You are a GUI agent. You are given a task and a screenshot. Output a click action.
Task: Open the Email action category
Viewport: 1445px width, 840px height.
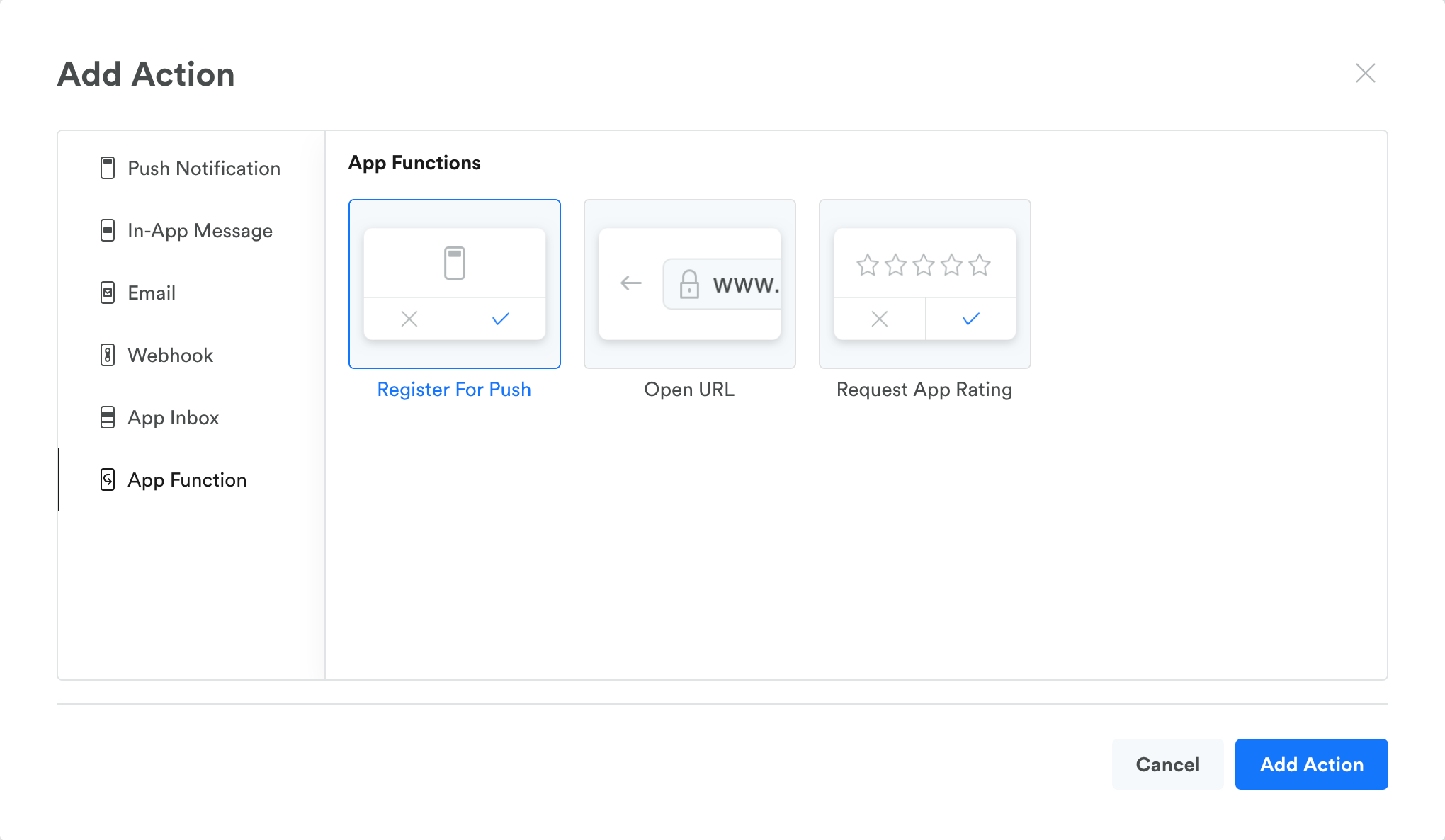tap(152, 293)
